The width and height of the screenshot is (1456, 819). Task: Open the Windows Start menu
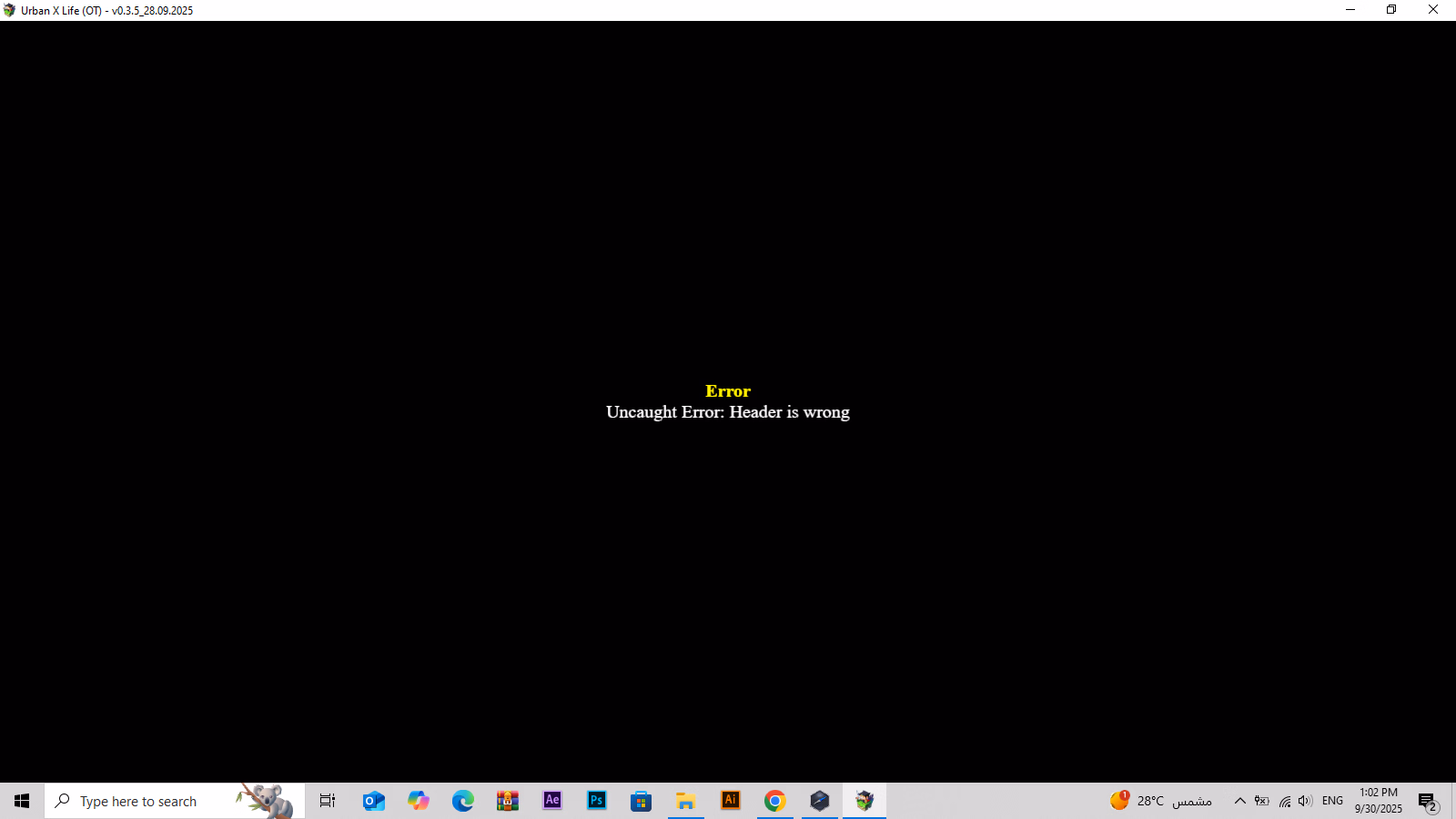click(x=22, y=801)
